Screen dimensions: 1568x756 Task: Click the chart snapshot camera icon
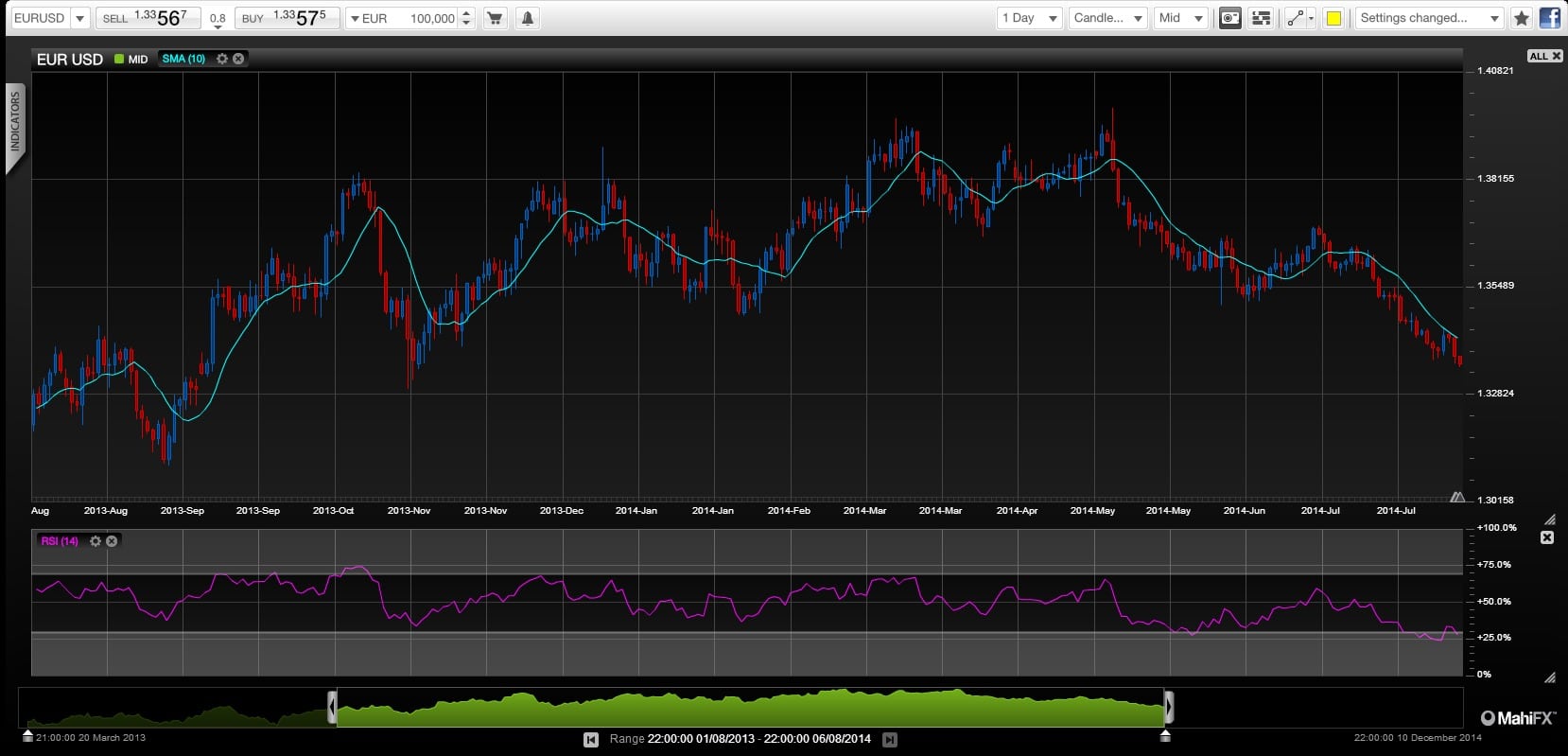click(1229, 18)
